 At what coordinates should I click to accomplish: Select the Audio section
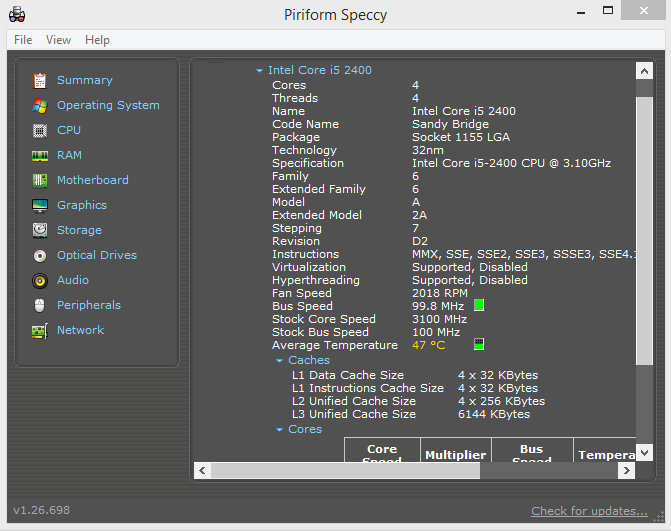click(x=73, y=280)
